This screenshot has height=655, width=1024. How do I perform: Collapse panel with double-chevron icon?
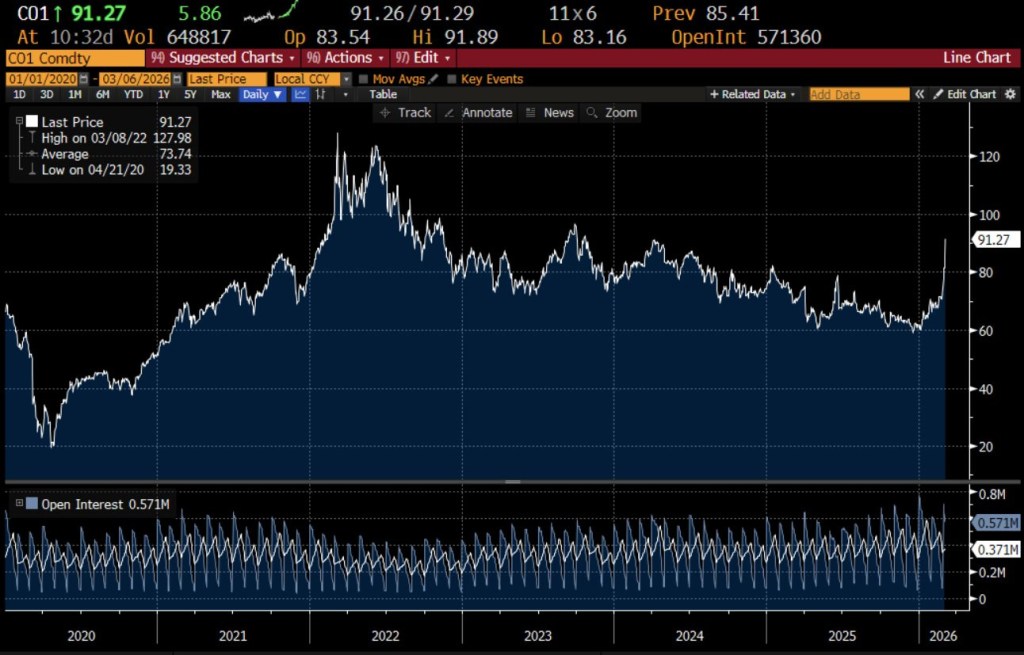click(x=919, y=94)
